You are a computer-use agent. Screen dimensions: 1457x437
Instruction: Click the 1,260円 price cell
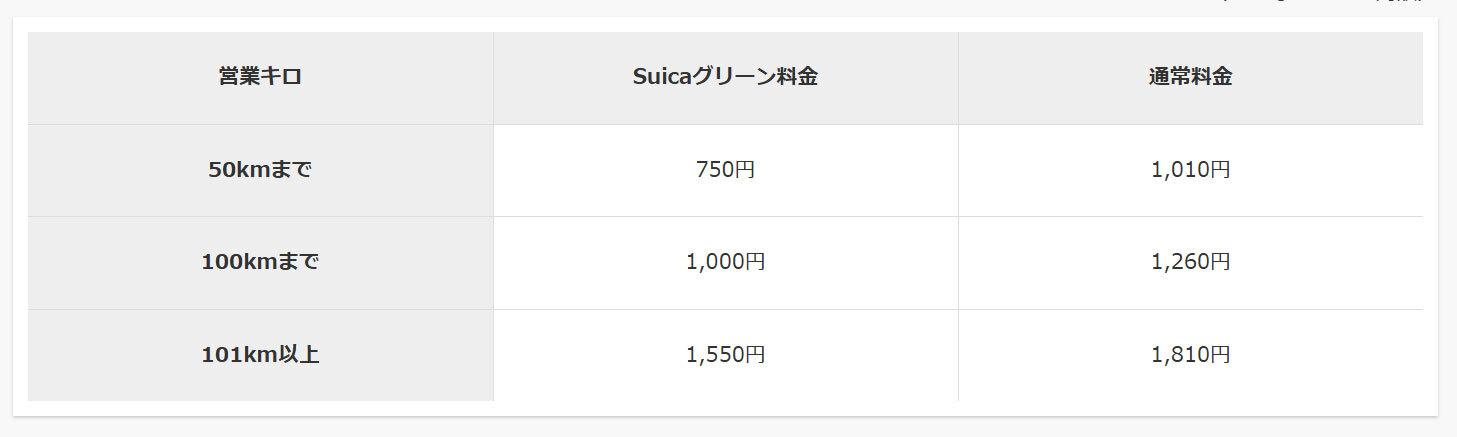click(1190, 262)
